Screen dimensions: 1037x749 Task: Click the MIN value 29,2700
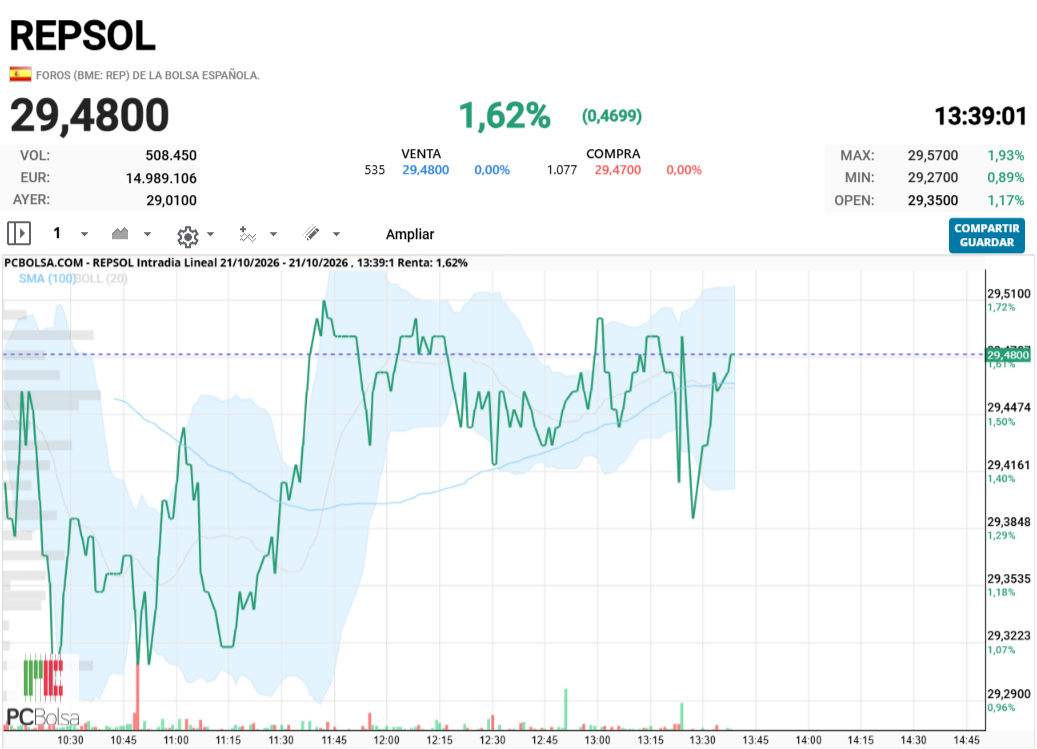pyautogui.click(x=933, y=177)
